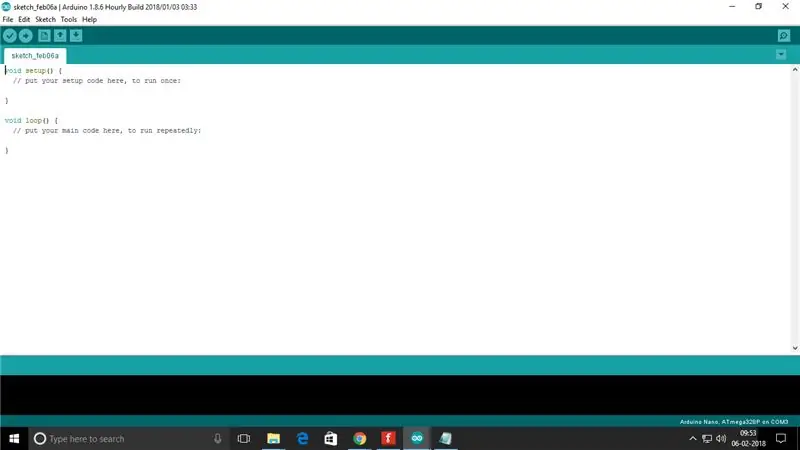Open Microsoft Store from the taskbar
This screenshot has width=800, height=450.
pos(331,438)
